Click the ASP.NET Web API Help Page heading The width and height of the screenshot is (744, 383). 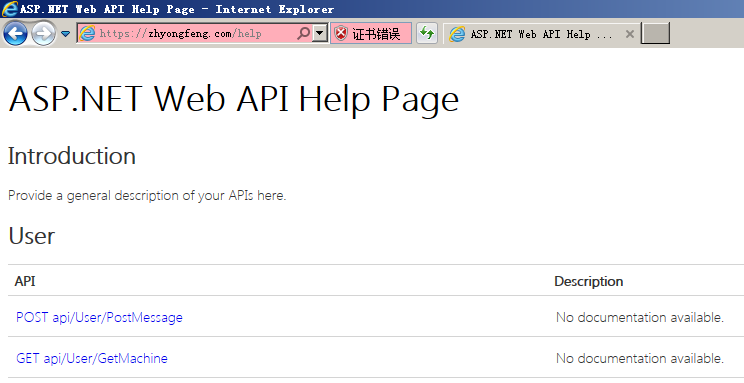tap(233, 100)
